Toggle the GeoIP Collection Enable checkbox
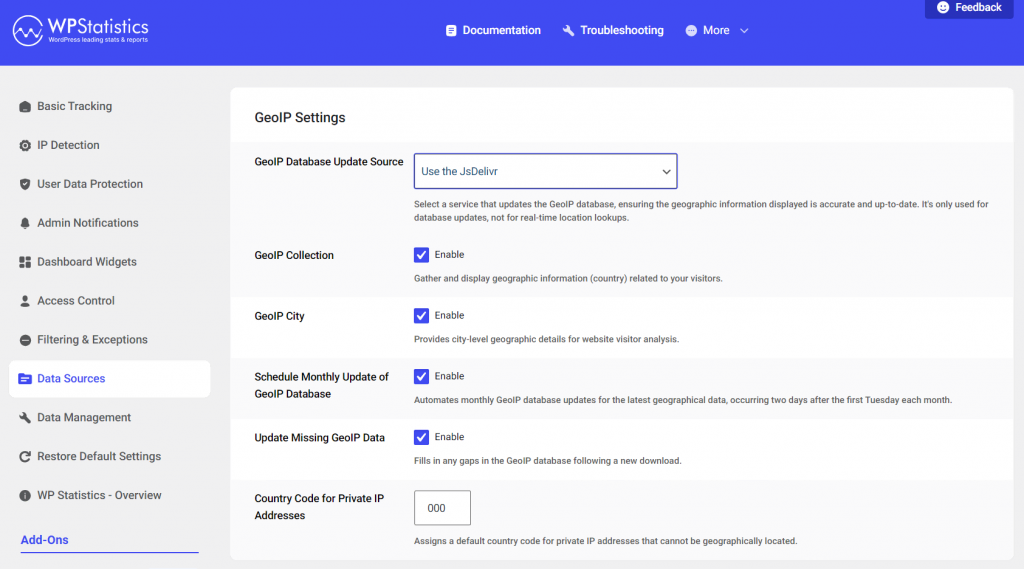 (421, 255)
